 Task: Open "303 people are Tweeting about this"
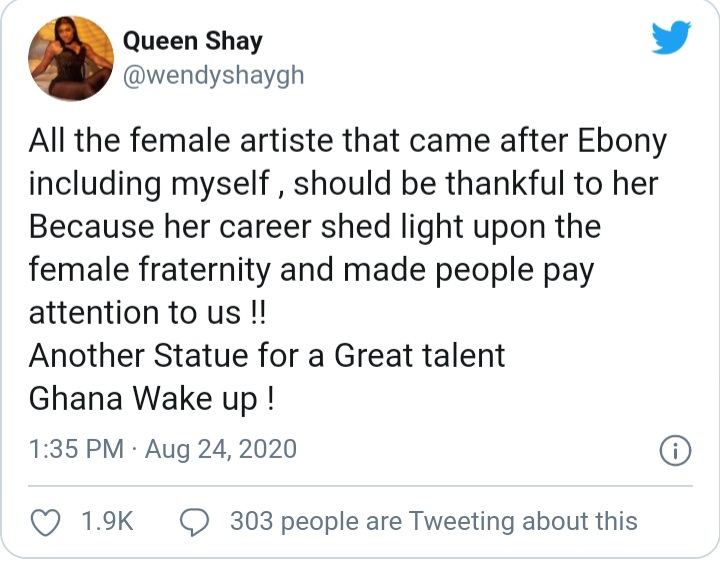pyautogui.click(x=433, y=521)
